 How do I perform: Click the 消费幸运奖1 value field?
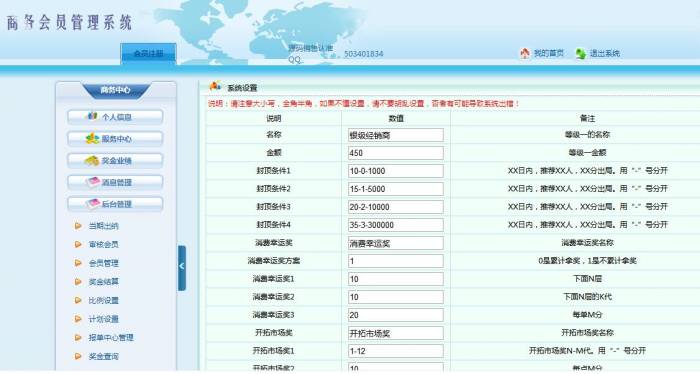396,279
